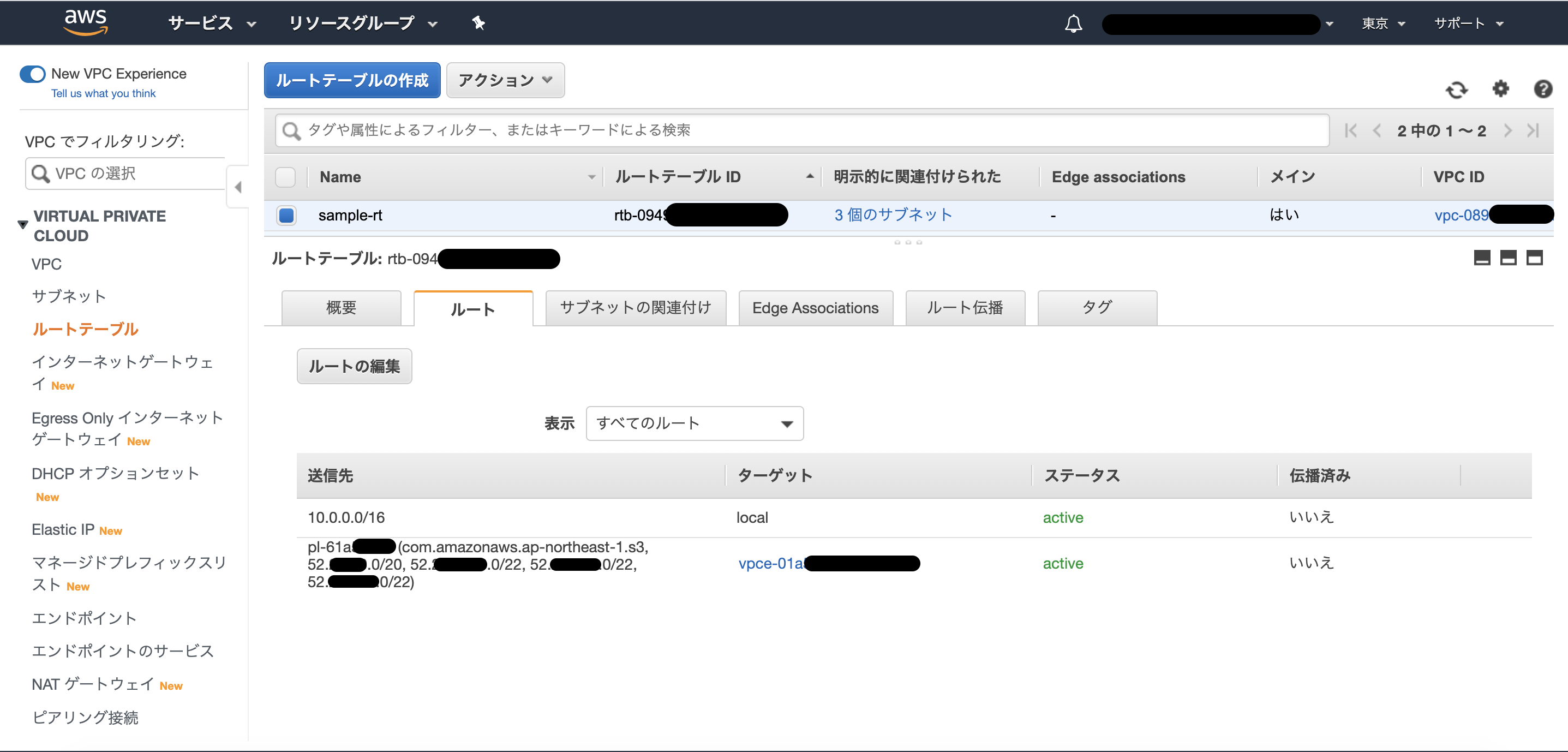The height and width of the screenshot is (752, 1568).
Task: Click the magnifier in the VPC selection box
Action: click(40, 174)
